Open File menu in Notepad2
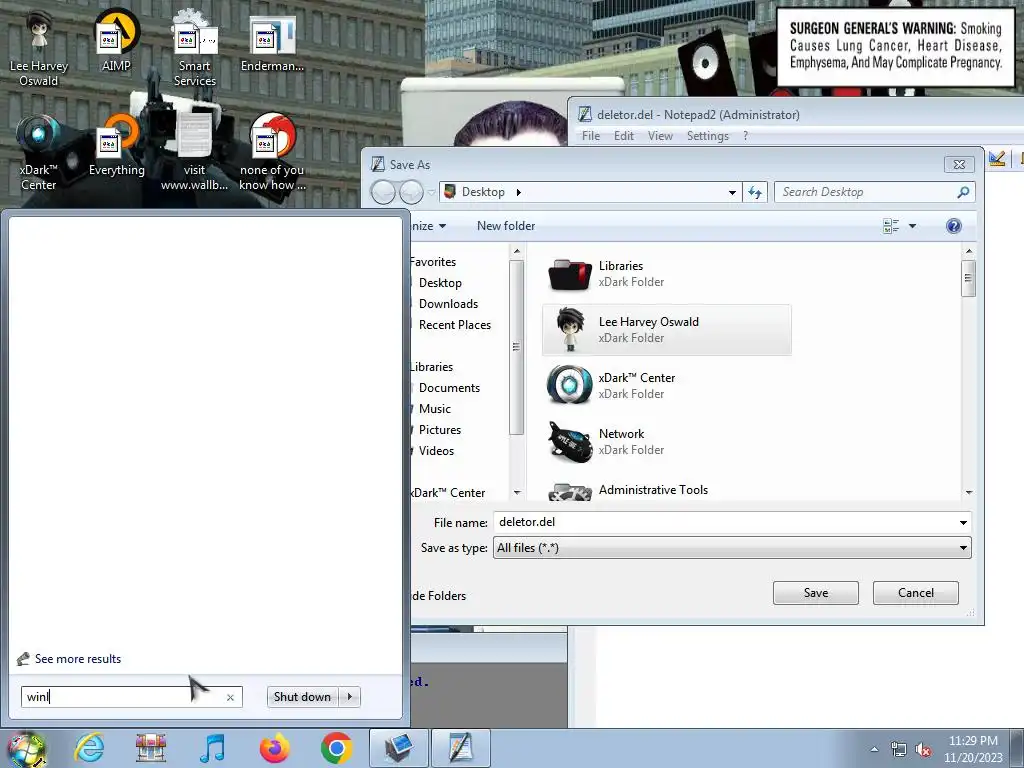 point(590,136)
